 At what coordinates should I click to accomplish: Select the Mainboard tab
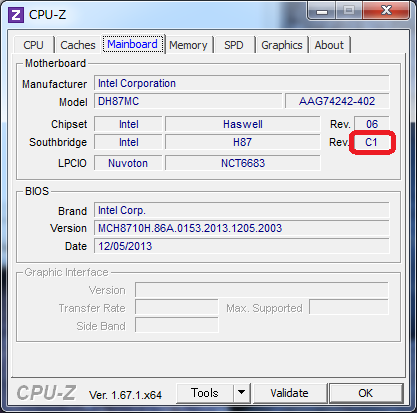tap(133, 44)
